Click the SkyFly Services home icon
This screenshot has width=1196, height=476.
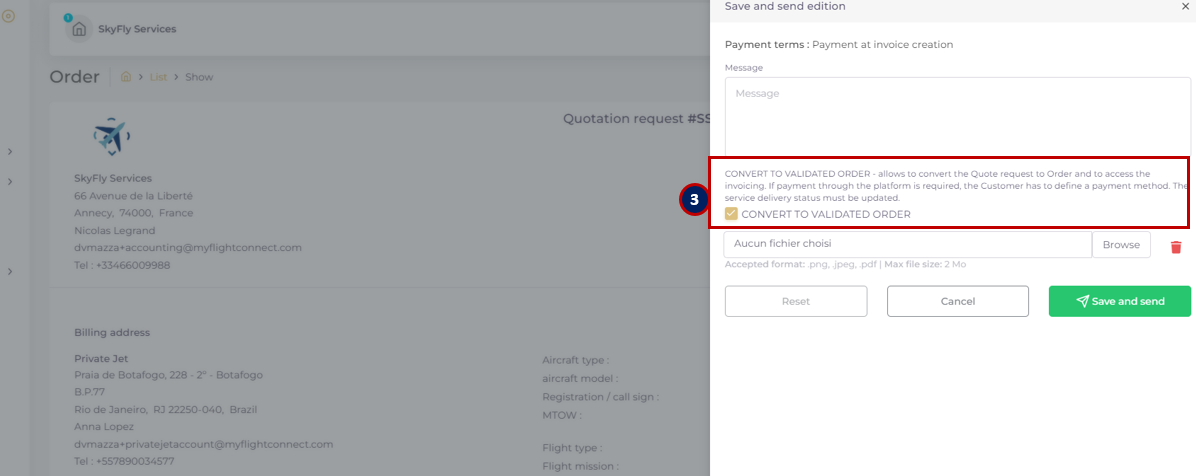tap(79, 30)
